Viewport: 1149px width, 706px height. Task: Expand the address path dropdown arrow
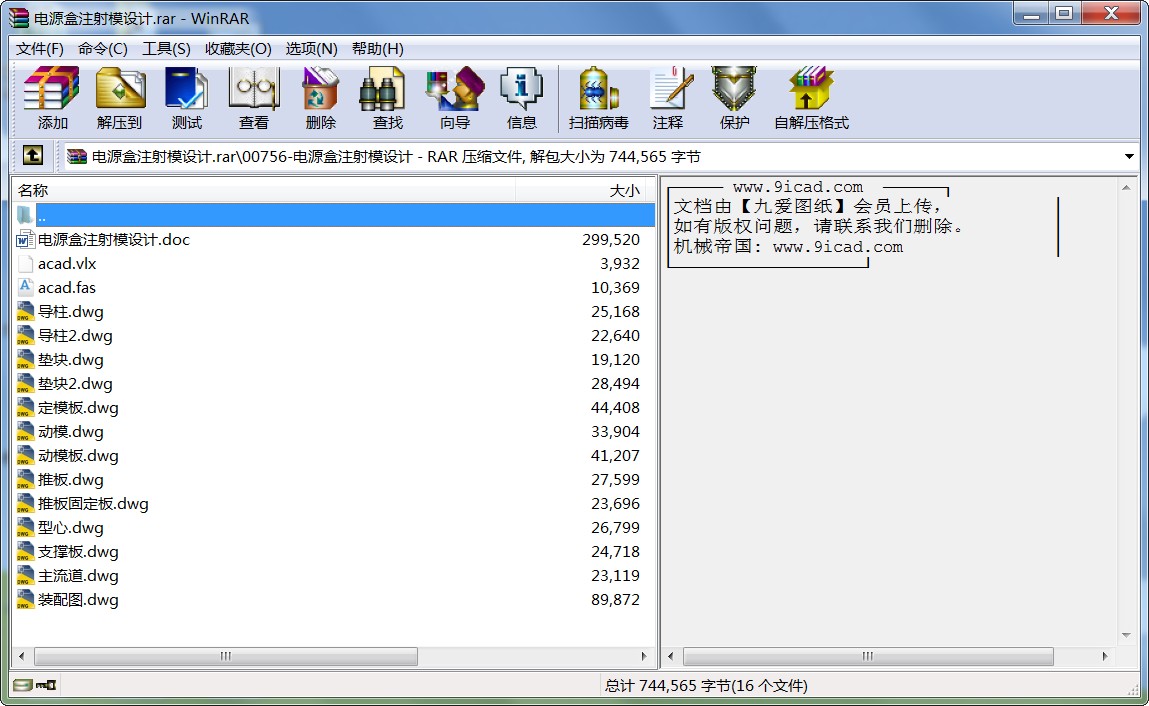[x=1129, y=157]
